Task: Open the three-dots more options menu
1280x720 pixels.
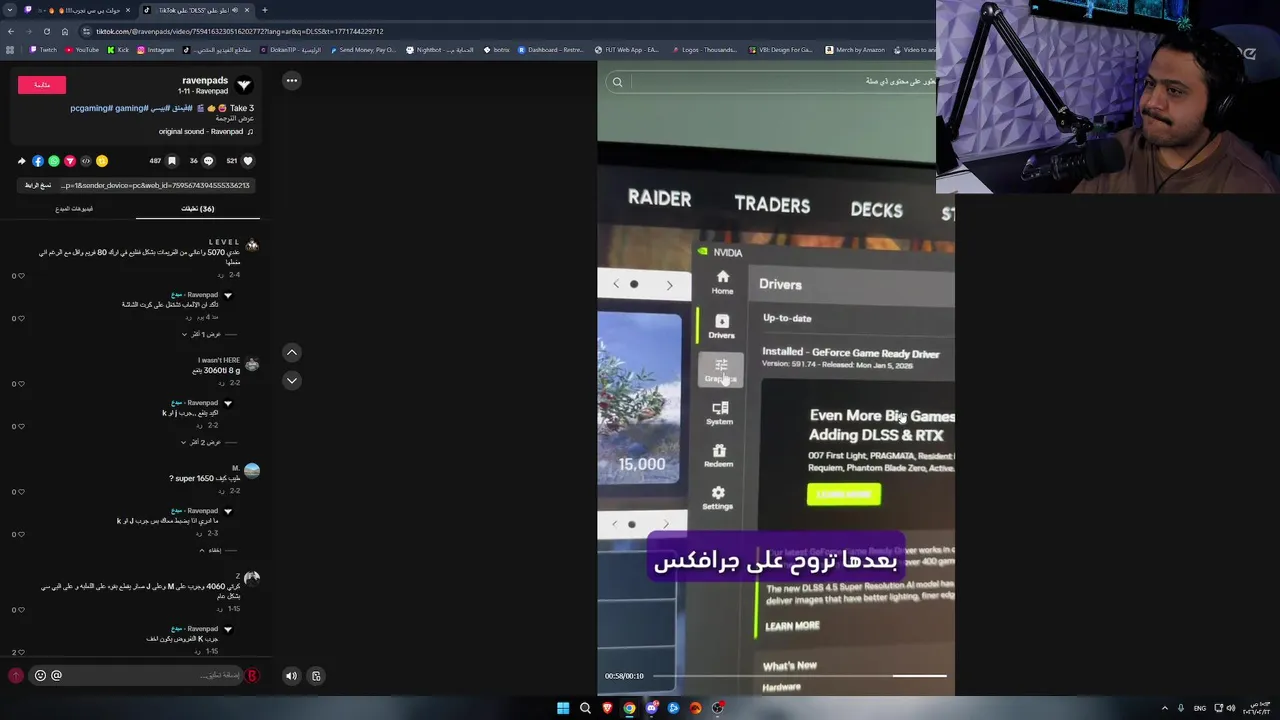Action: (292, 80)
